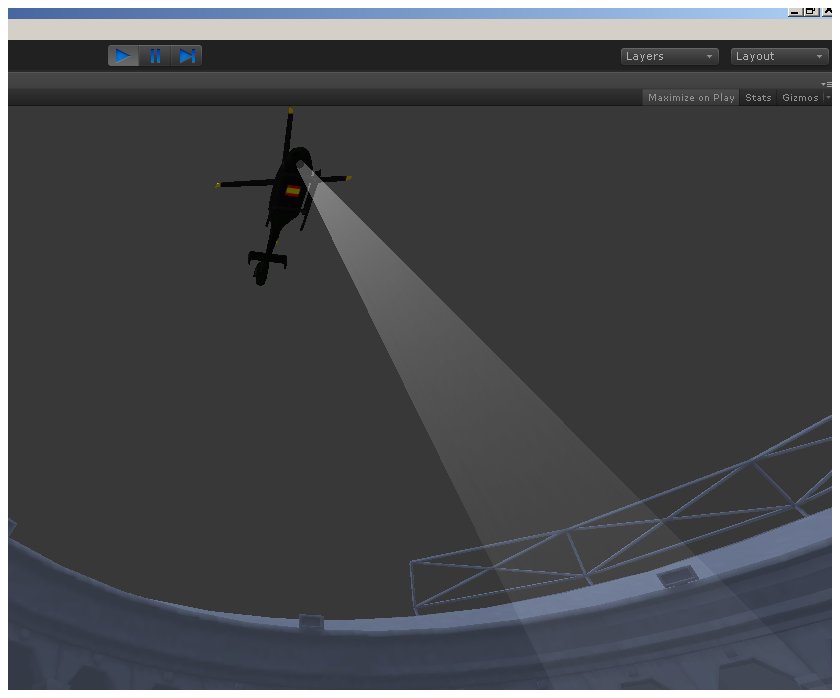This screenshot has height=698, width=840.
Task: Minimize the Unity window
Action: (794, 12)
